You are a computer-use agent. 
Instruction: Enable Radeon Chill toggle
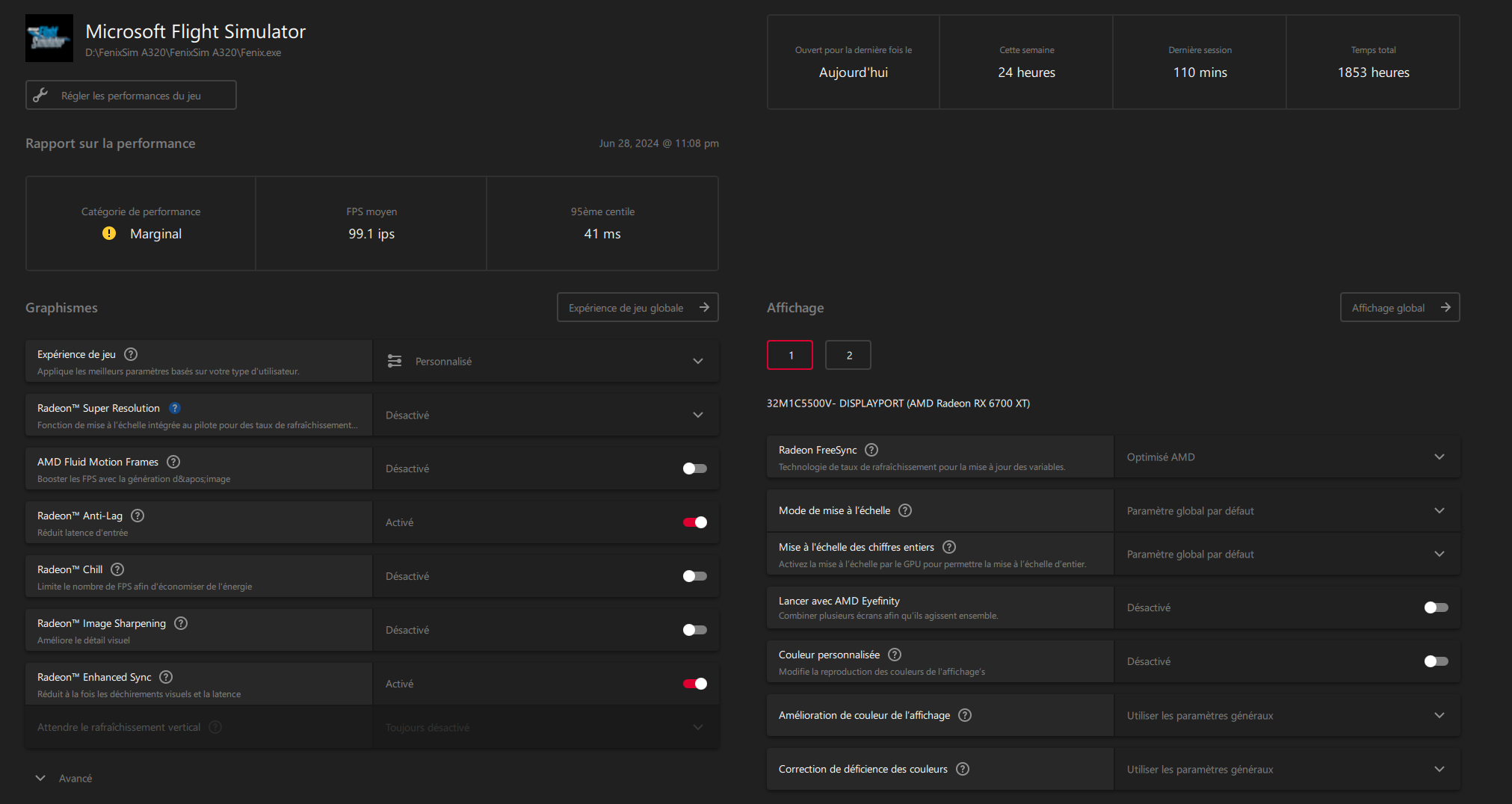click(694, 576)
